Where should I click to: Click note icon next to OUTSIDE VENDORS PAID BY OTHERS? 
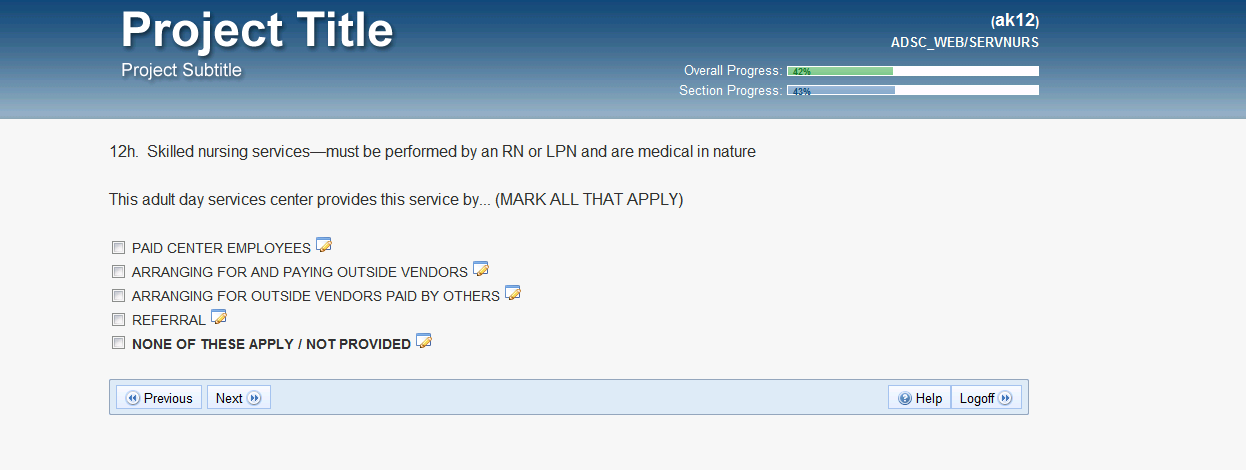click(512, 294)
